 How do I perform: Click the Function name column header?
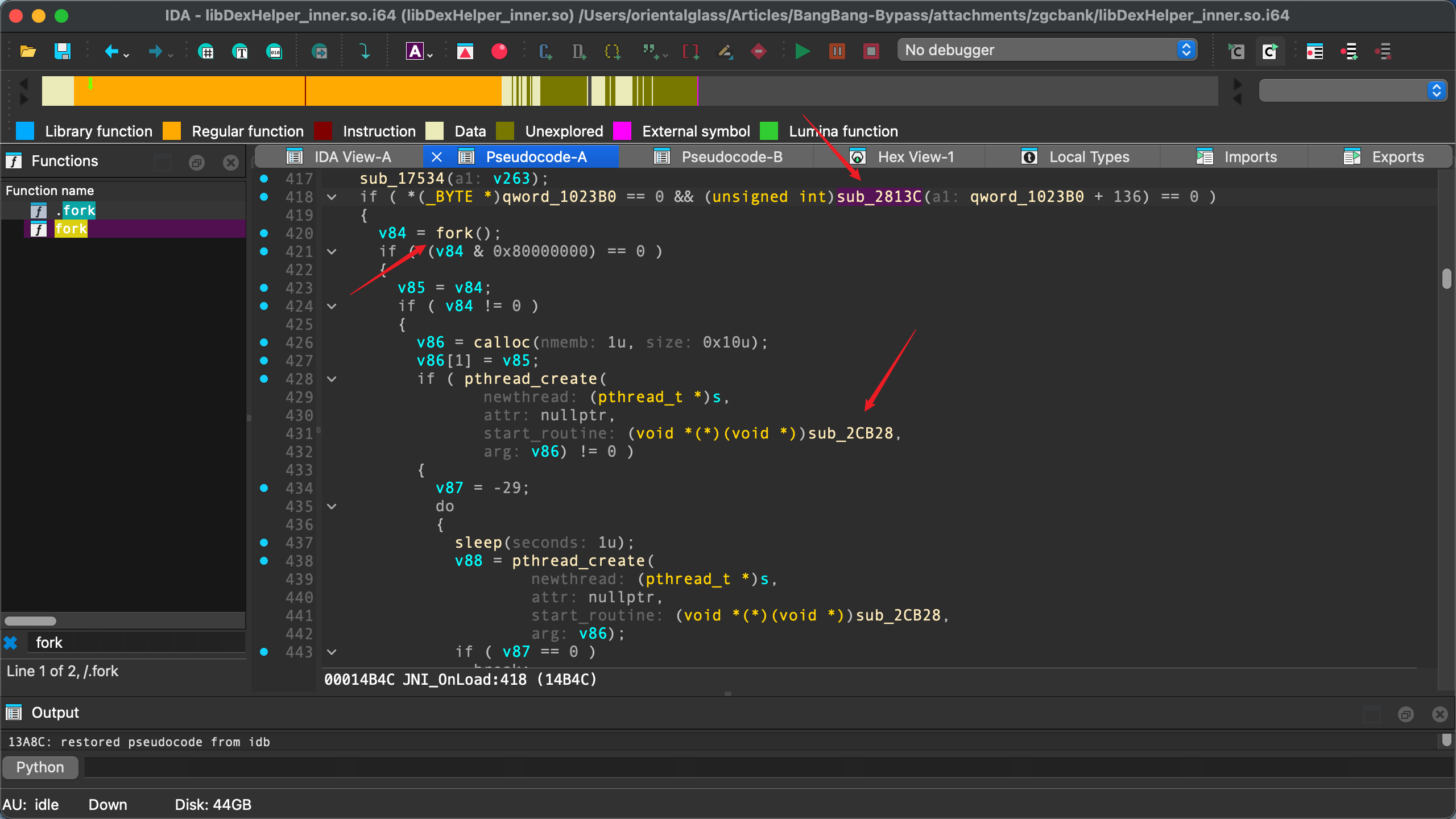pyautogui.click(x=49, y=191)
